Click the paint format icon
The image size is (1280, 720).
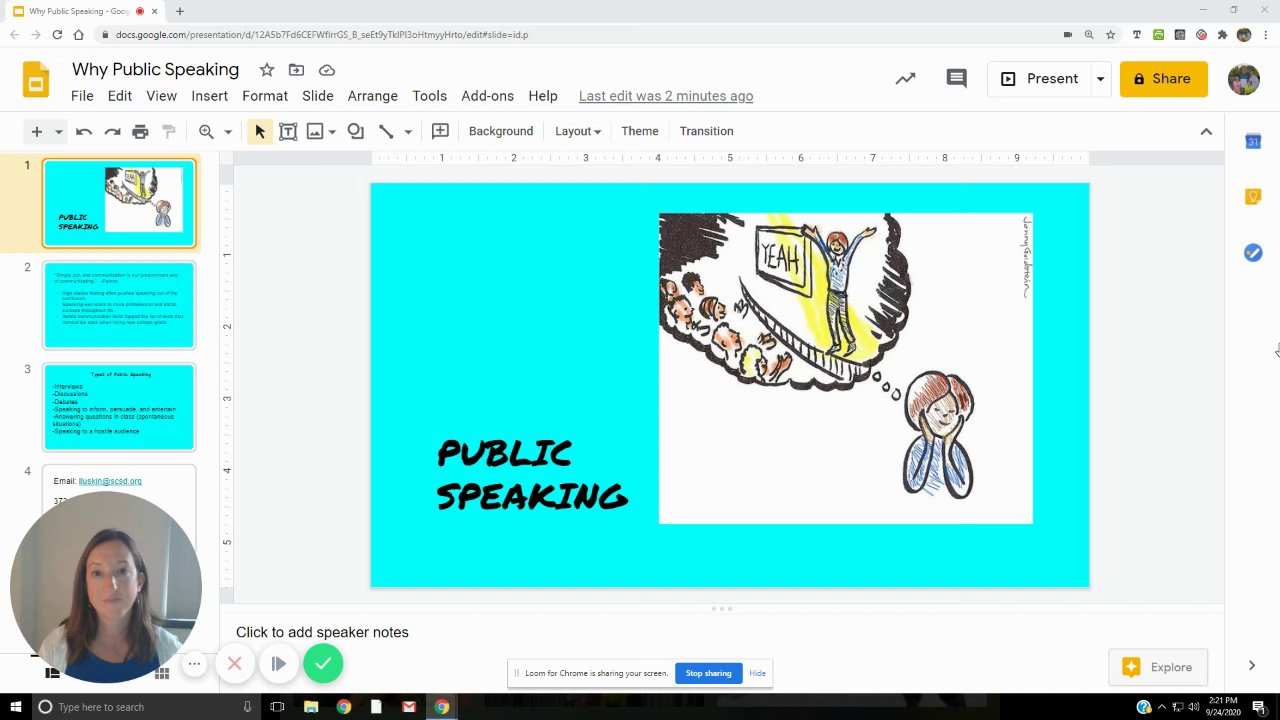point(169,131)
